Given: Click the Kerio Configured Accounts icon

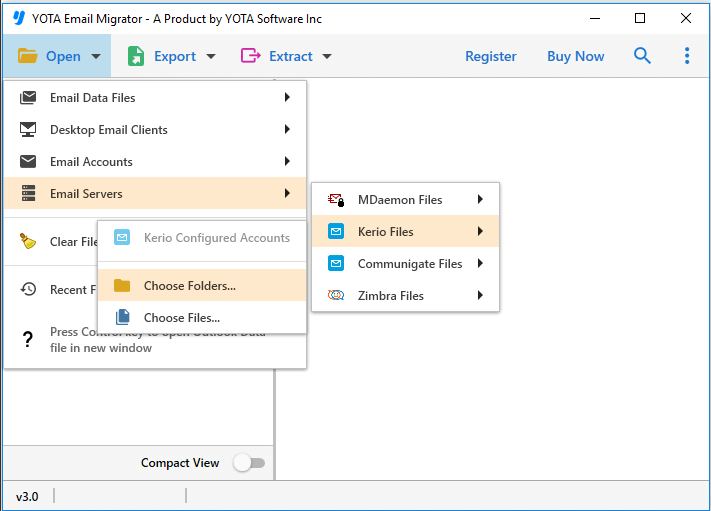Looking at the screenshot, I should click(122, 237).
